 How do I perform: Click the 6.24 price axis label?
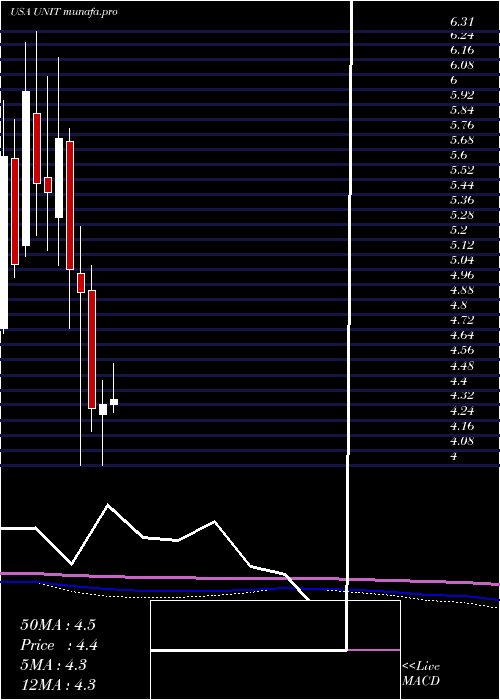(462, 35)
